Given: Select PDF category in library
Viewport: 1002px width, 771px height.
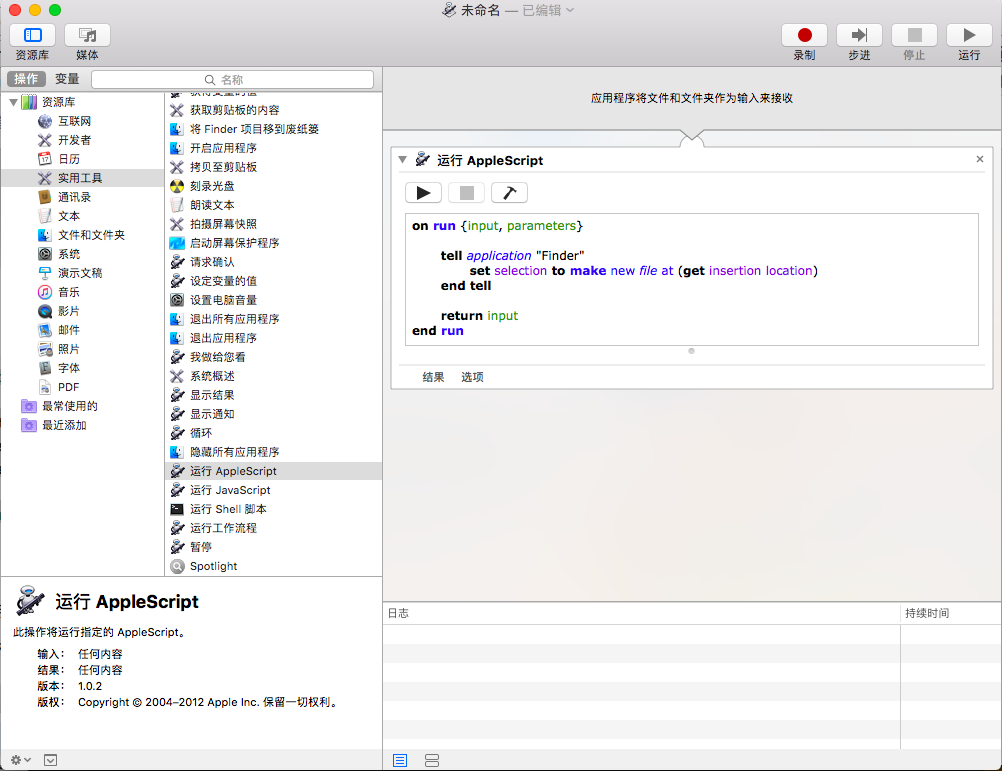Looking at the screenshot, I should tap(82, 387).
